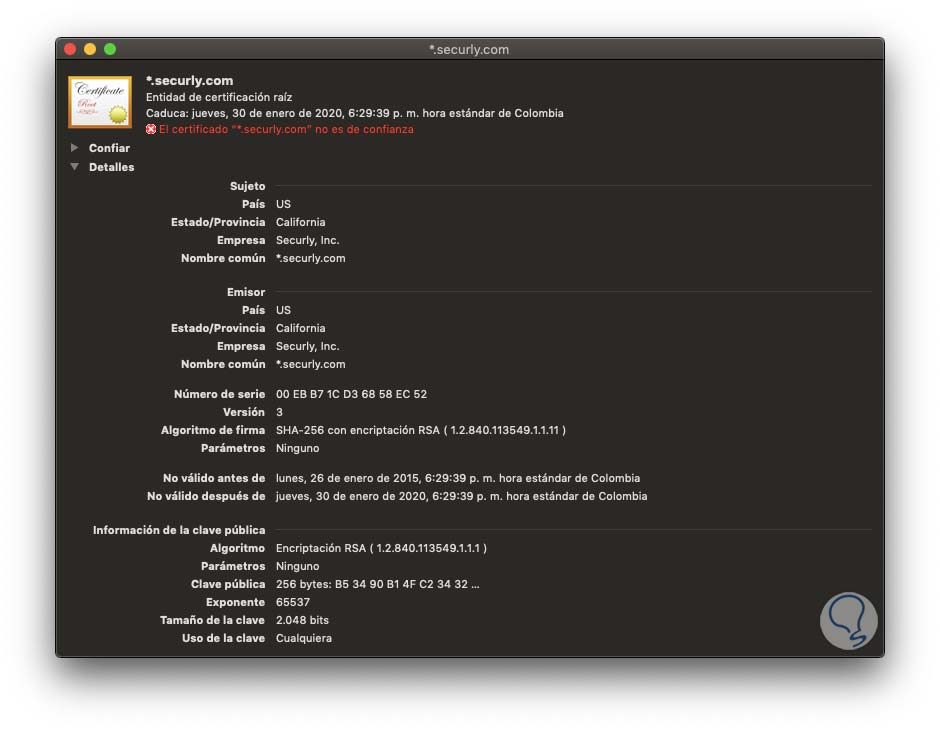Image resolution: width=940 pixels, height=731 pixels.
Task: Minimize the window using yellow button
Action: [90, 49]
